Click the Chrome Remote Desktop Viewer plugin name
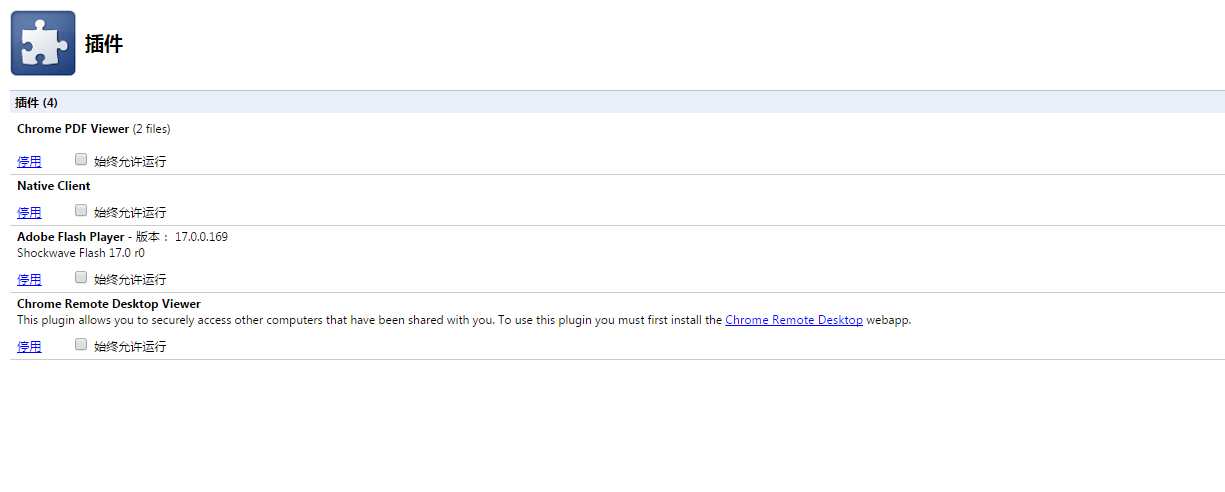 (109, 304)
